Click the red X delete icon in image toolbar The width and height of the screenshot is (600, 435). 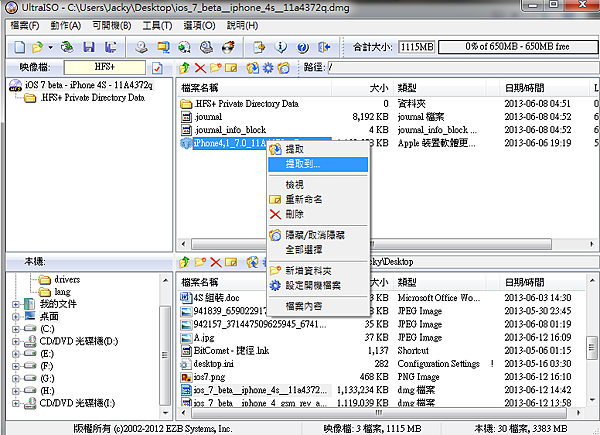pos(200,68)
